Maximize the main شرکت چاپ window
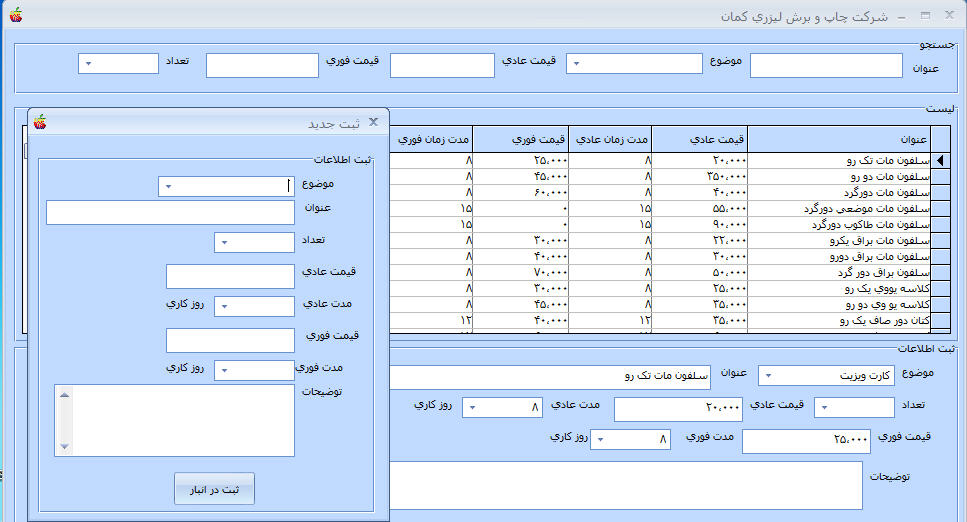 [x=926, y=15]
